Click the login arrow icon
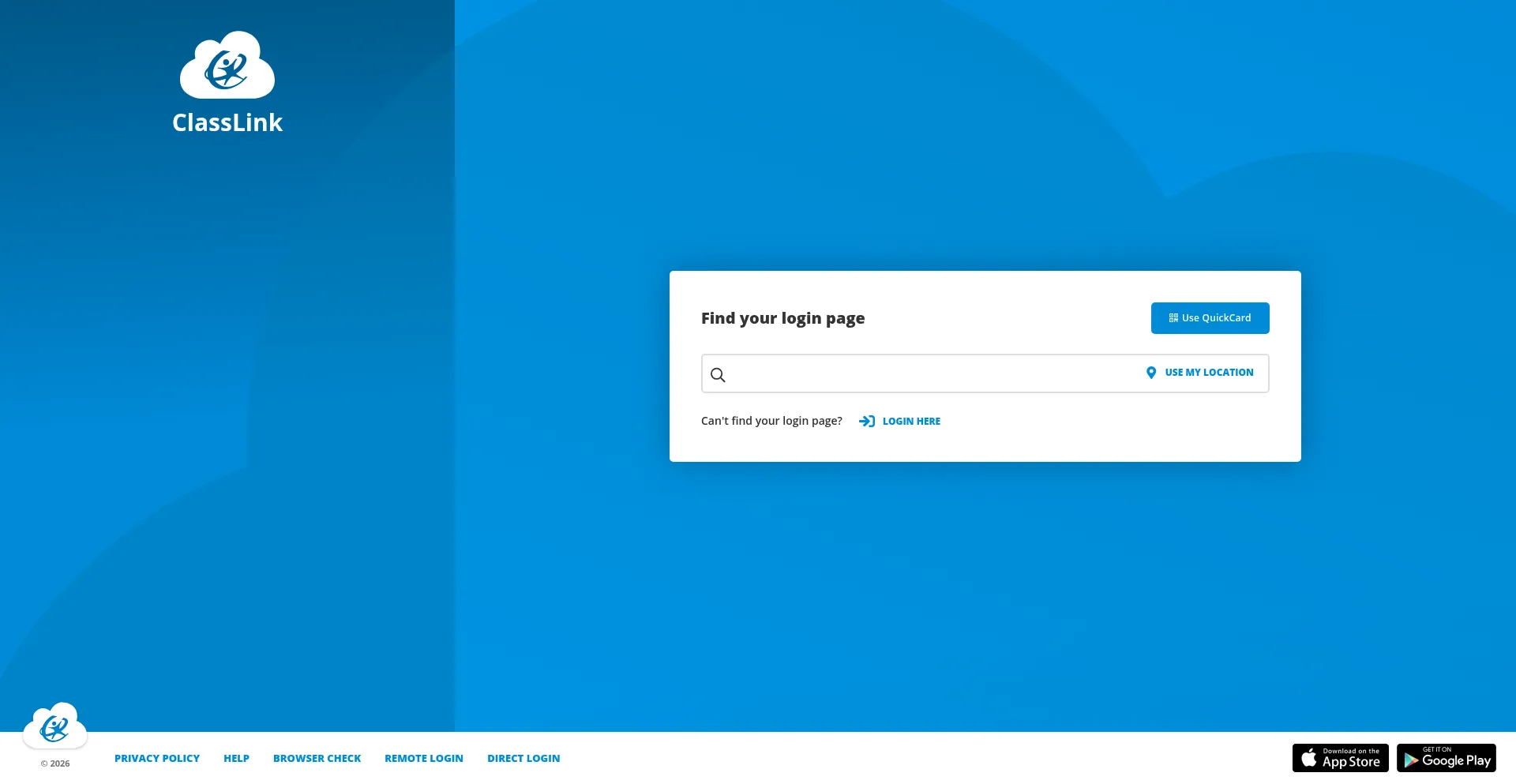This screenshot has height=784, width=1516. tap(867, 421)
